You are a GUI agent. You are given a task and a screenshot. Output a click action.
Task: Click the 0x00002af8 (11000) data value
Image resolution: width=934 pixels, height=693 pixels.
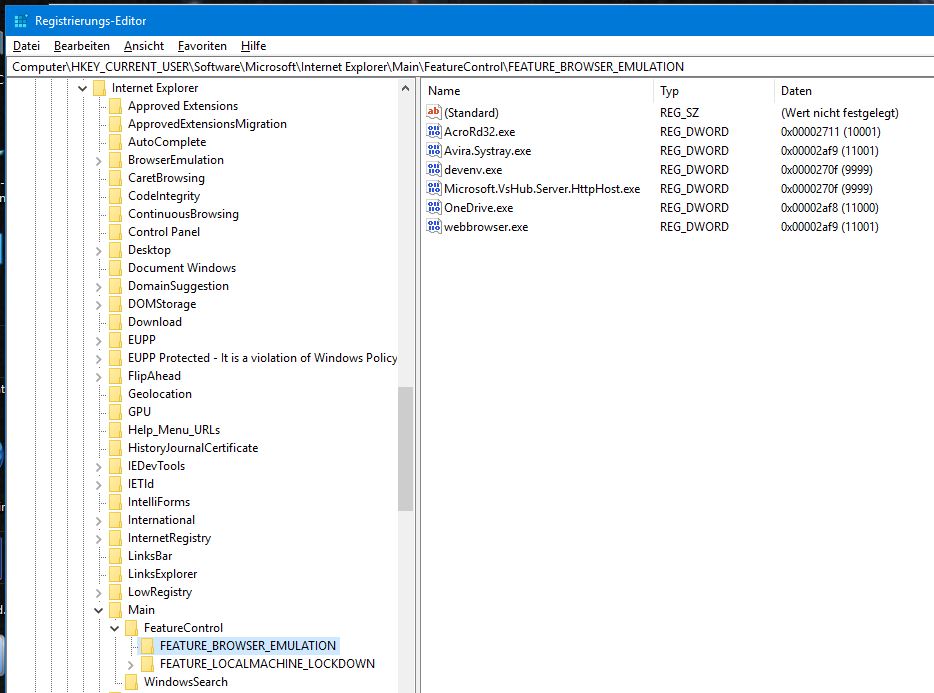point(829,208)
